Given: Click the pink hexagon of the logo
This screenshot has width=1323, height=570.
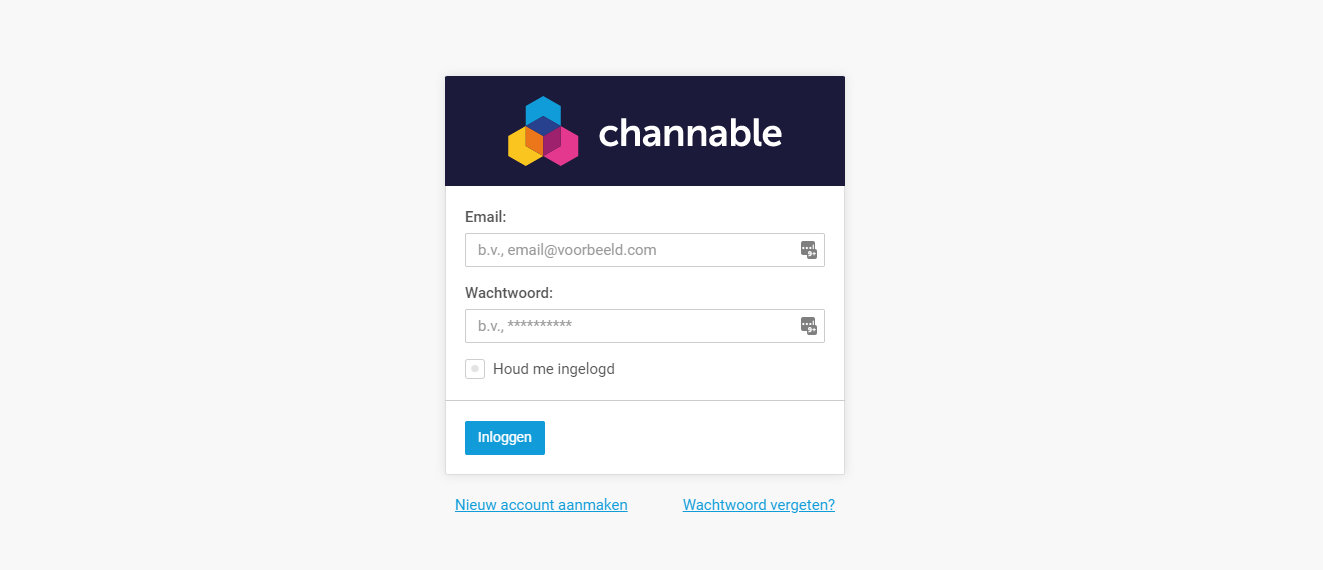Looking at the screenshot, I should (566, 148).
